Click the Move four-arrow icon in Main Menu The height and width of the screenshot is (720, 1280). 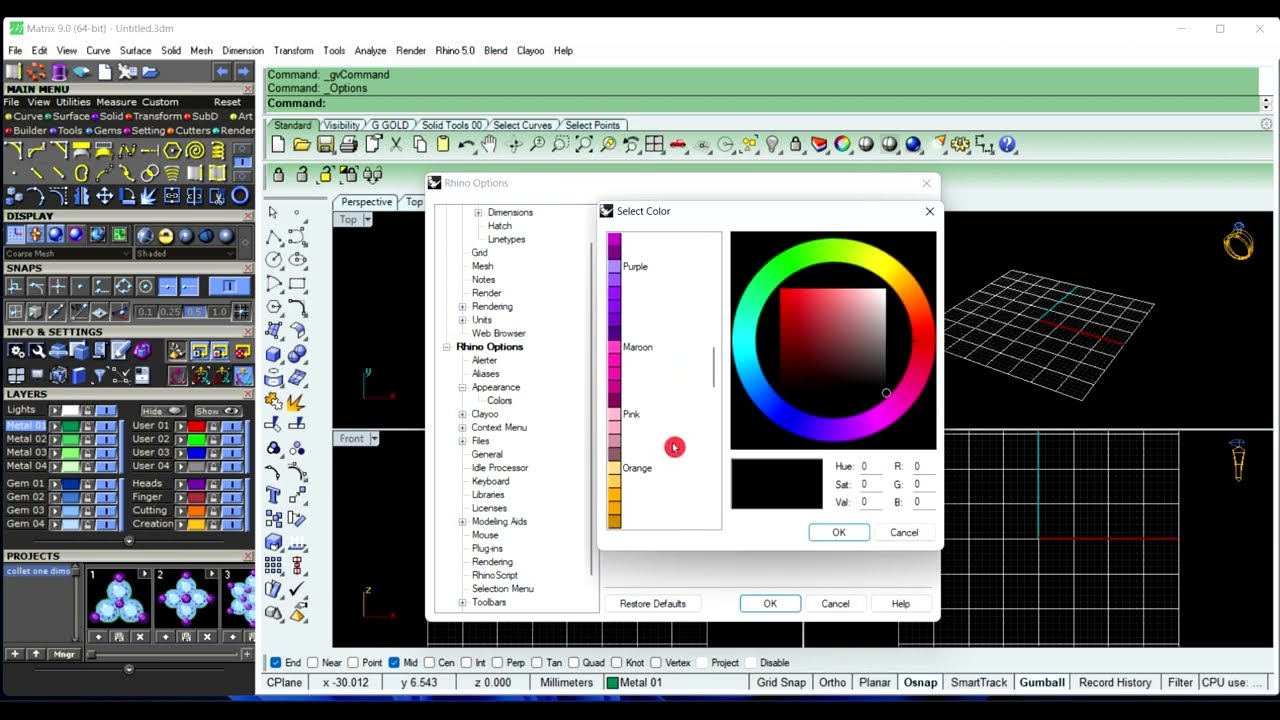pyautogui.click(x=104, y=196)
